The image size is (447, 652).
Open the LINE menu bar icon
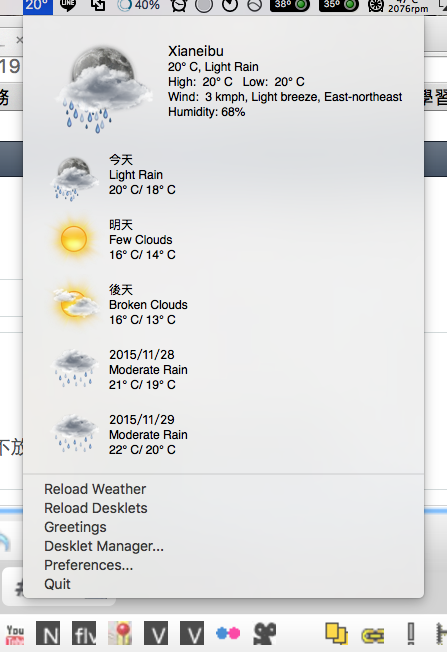point(68,5)
